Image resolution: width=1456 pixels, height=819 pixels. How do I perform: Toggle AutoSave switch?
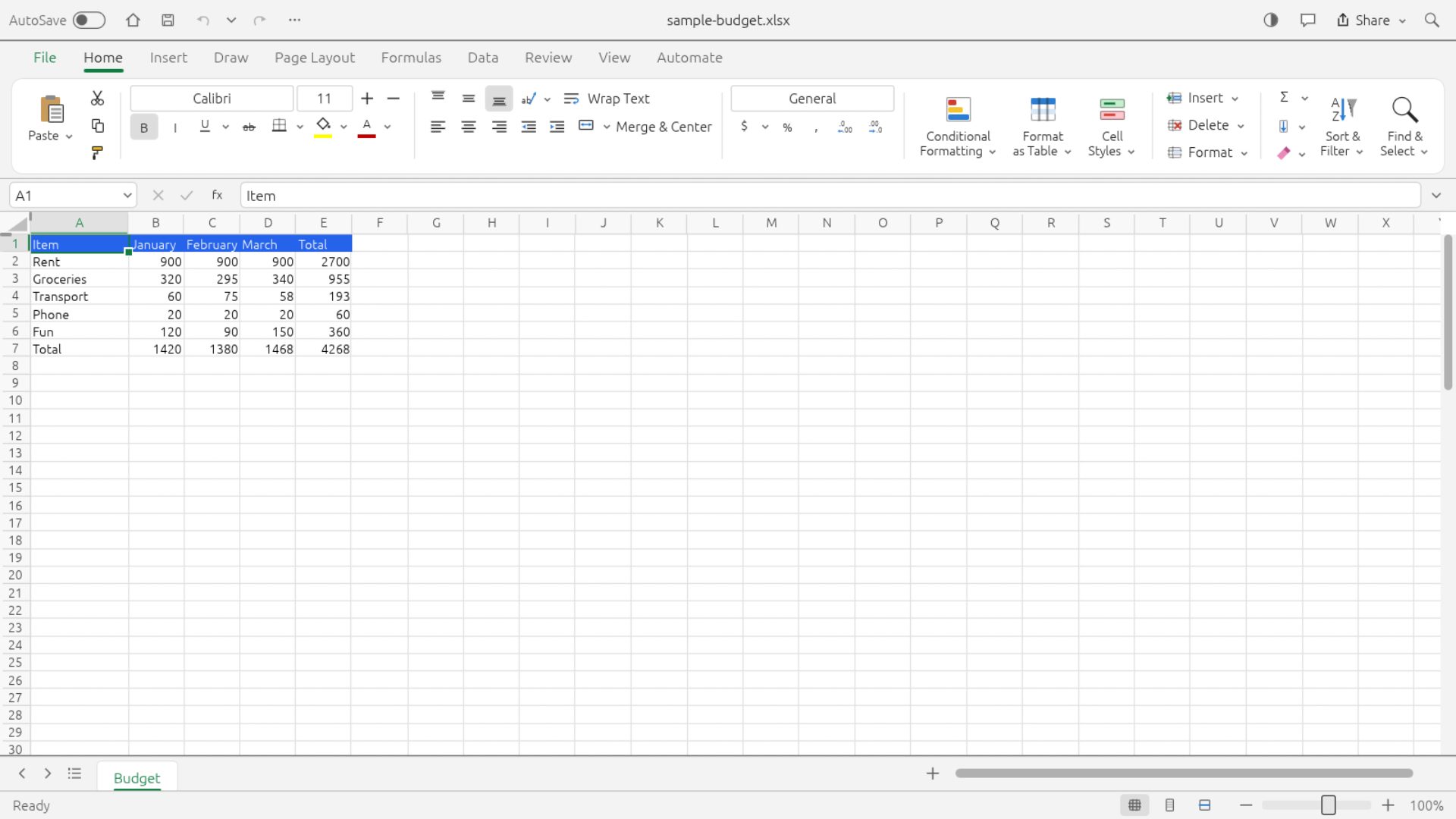(89, 20)
